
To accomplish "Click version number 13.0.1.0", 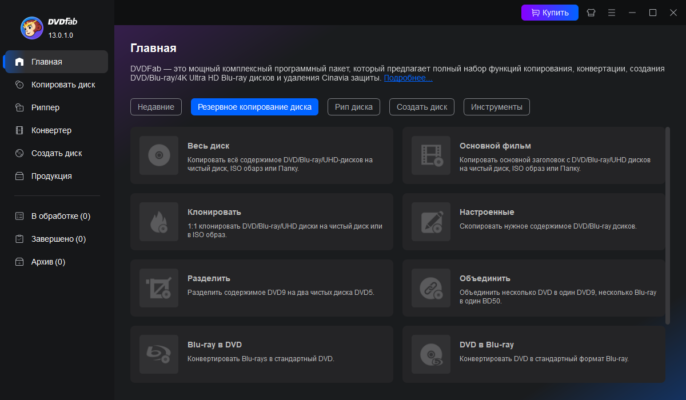I will [x=60, y=35].
